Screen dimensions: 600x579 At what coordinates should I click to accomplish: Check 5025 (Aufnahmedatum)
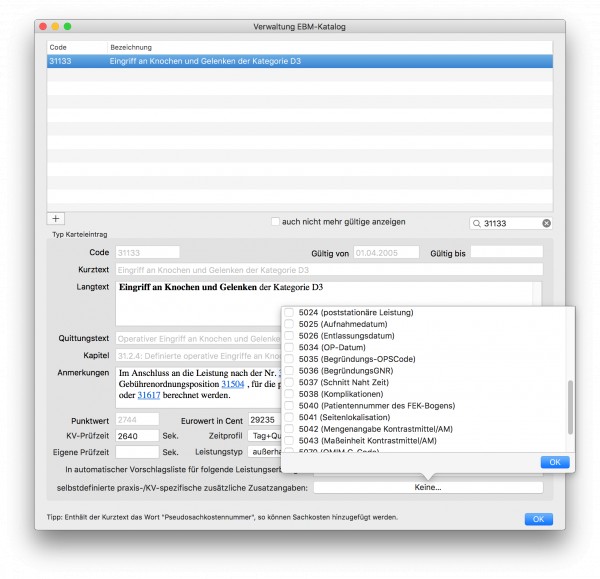pos(289,324)
